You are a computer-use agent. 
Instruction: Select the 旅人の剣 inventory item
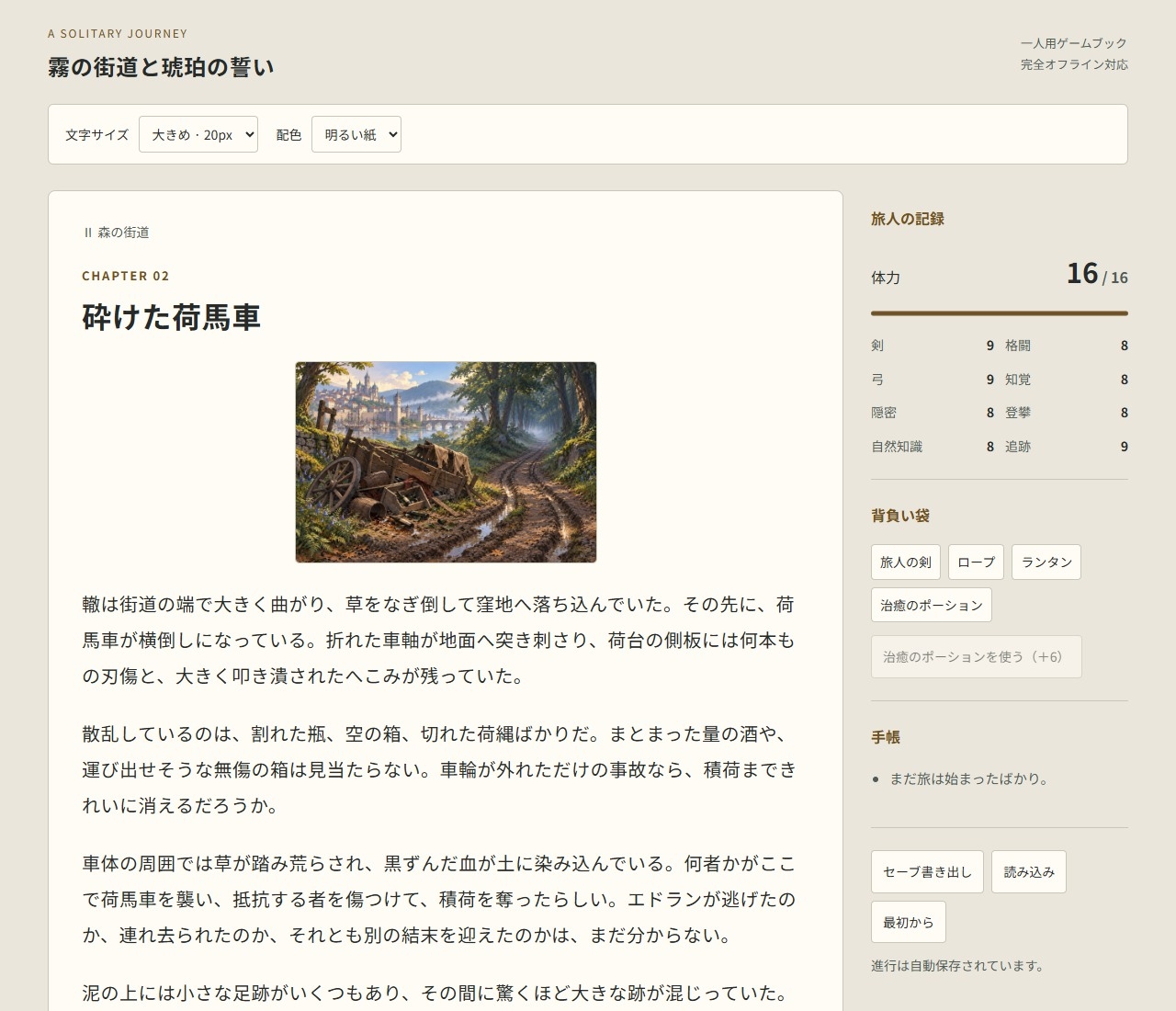906,562
